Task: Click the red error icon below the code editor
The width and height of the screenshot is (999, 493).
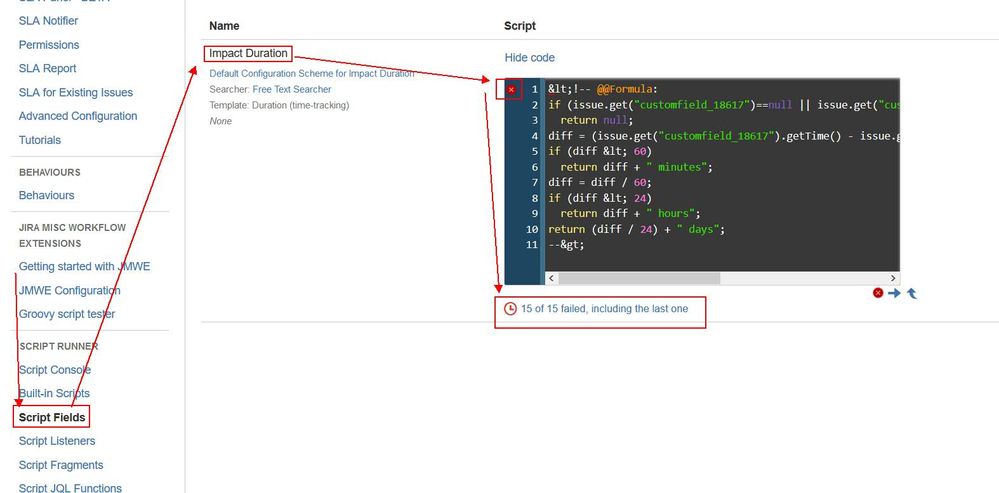Action: click(x=878, y=293)
